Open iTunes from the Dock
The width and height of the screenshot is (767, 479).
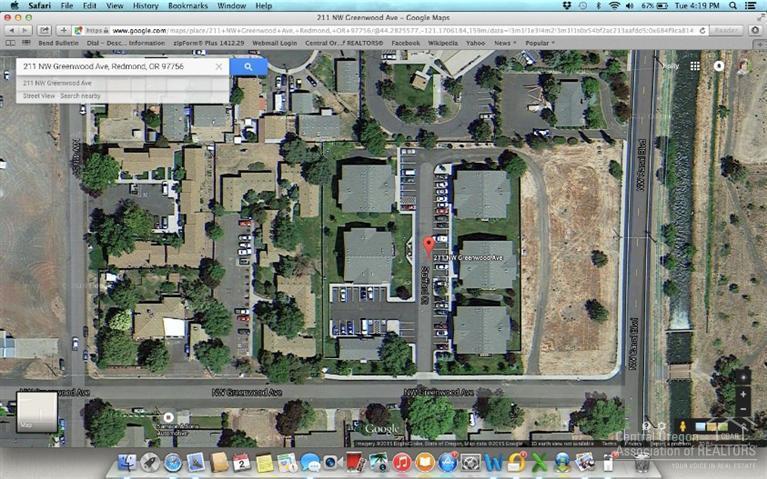[402, 463]
